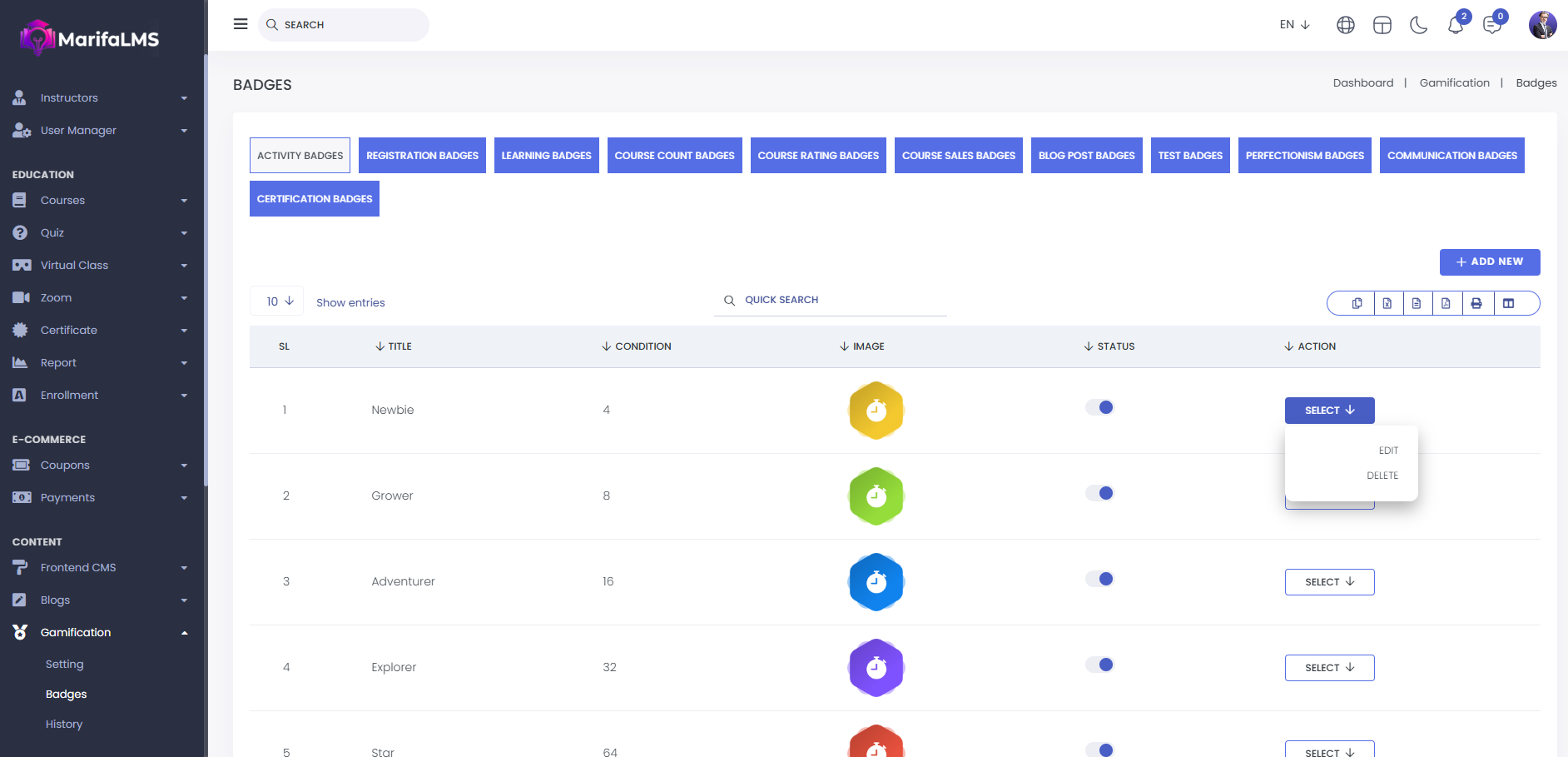Switch to Learning Badges tab
Screen dimensions: 1568x757
[546, 156]
